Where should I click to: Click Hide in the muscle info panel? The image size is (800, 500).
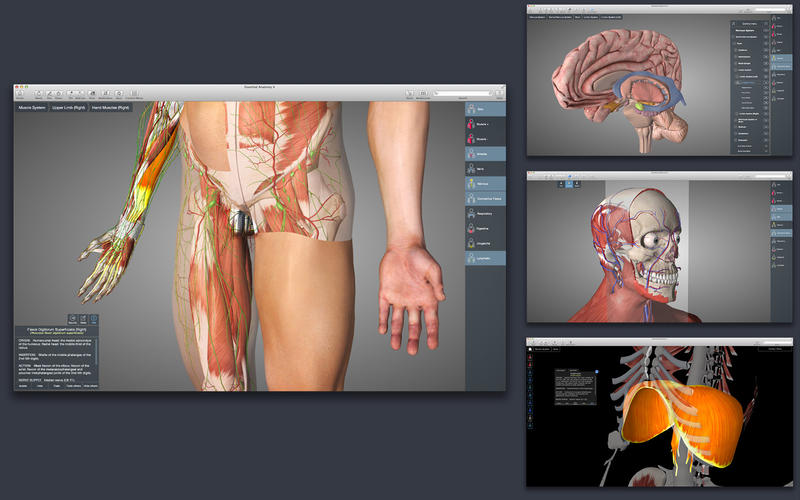click(x=40, y=386)
